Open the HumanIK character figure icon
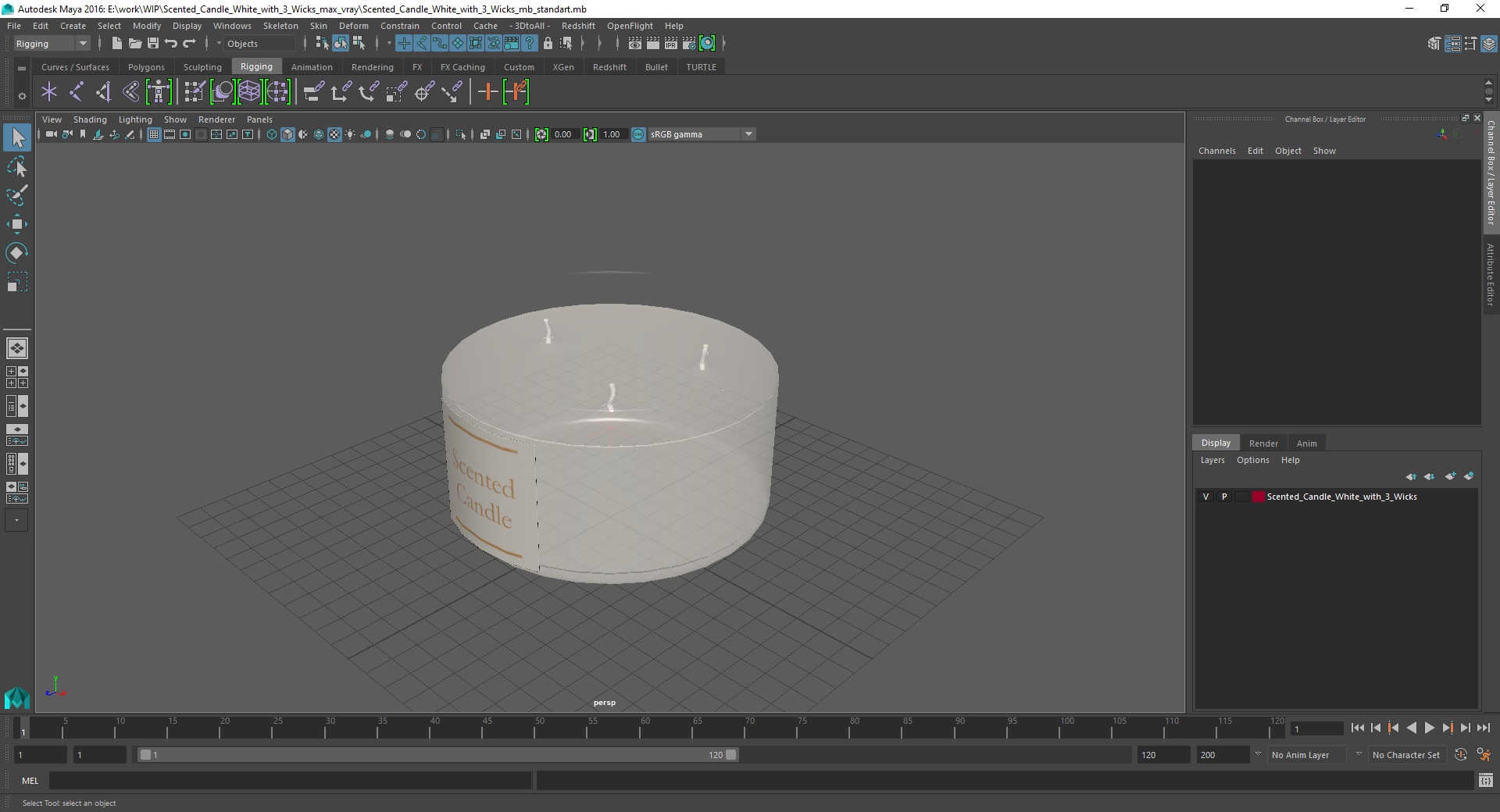 (x=159, y=92)
